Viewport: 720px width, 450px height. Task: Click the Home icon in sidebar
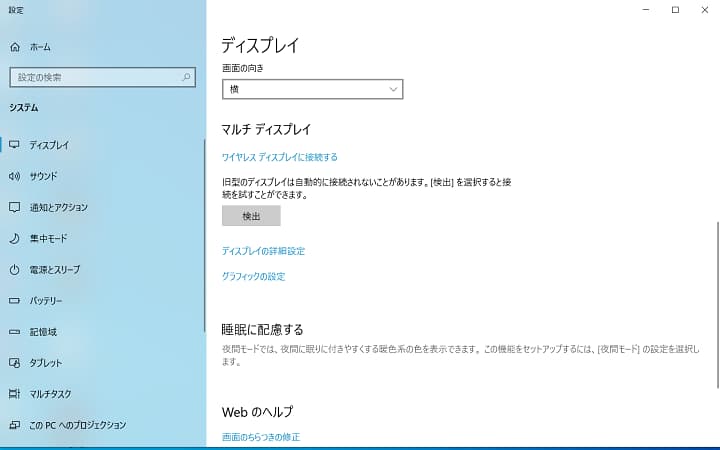15,47
